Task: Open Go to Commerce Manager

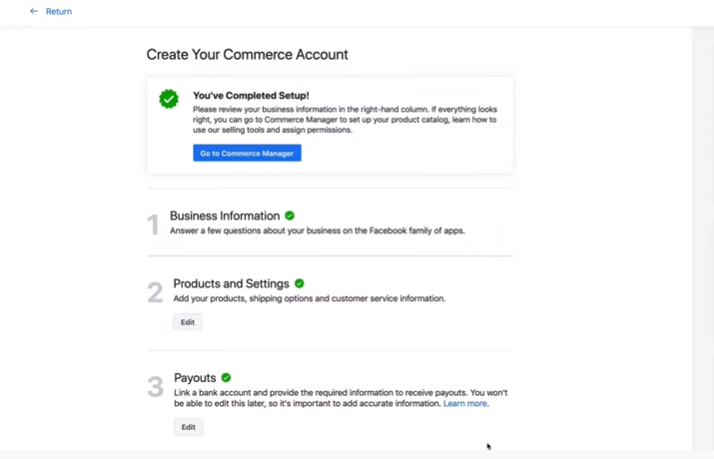Action: [247, 153]
